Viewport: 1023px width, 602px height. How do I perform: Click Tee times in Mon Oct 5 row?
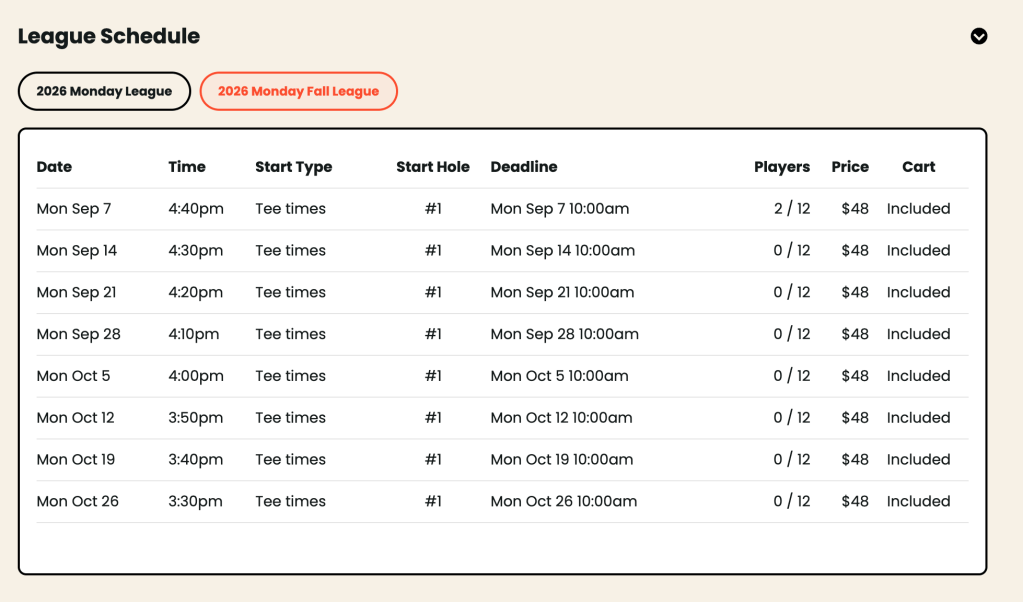[x=290, y=376]
